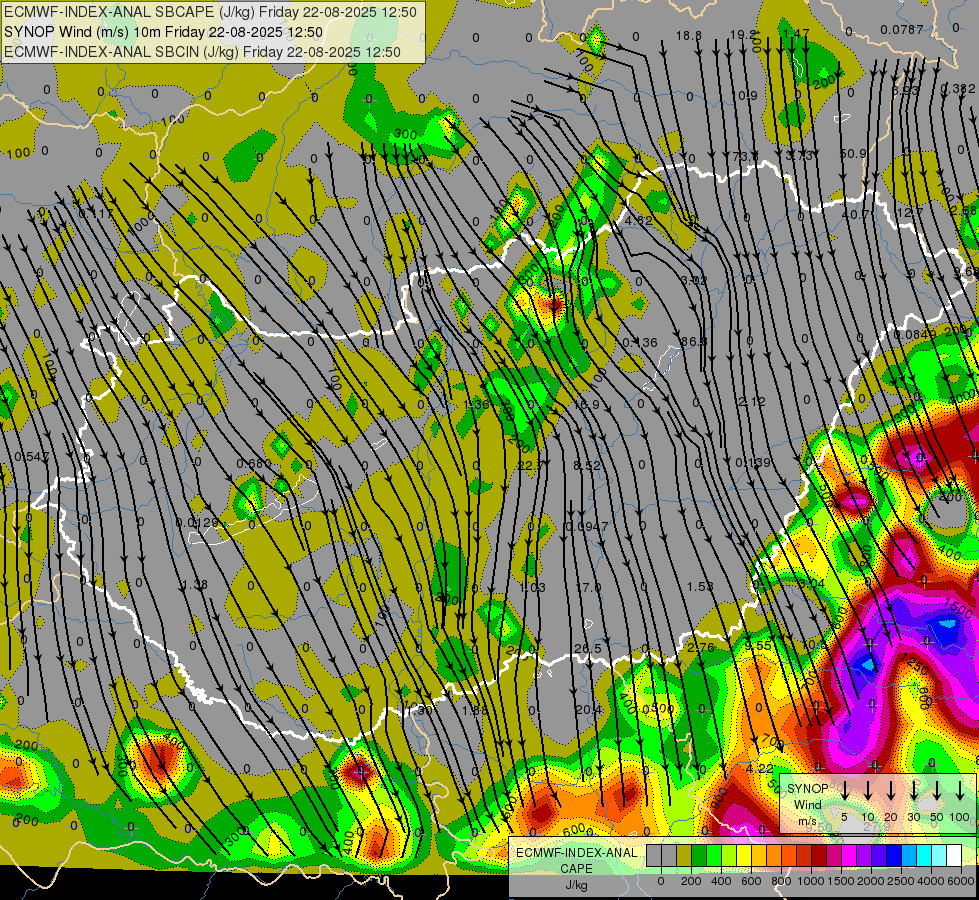
Task: Click the '6000' tick label in CAPE legend
Action: click(961, 881)
